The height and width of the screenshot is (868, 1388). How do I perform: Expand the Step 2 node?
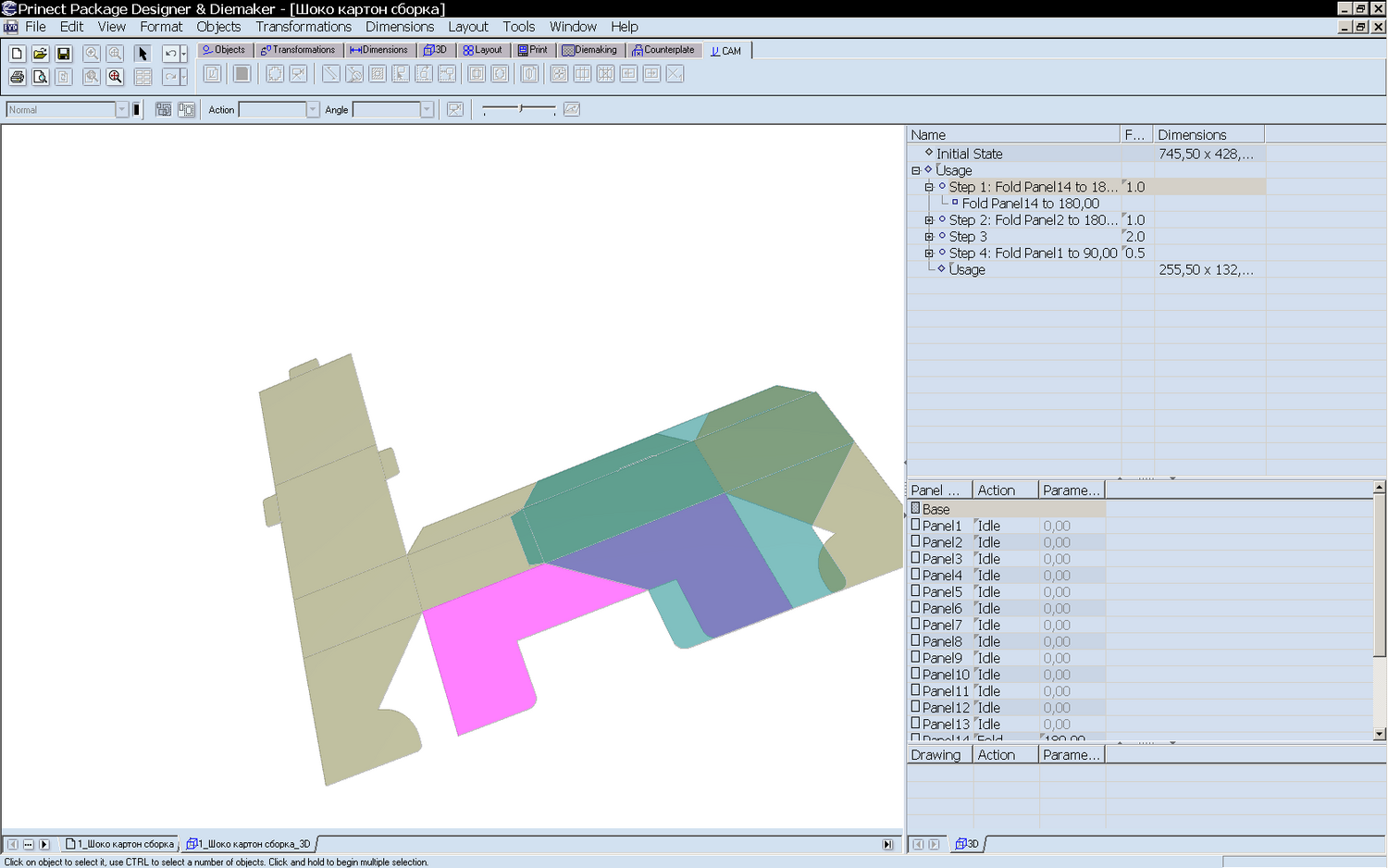click(929, 220)
